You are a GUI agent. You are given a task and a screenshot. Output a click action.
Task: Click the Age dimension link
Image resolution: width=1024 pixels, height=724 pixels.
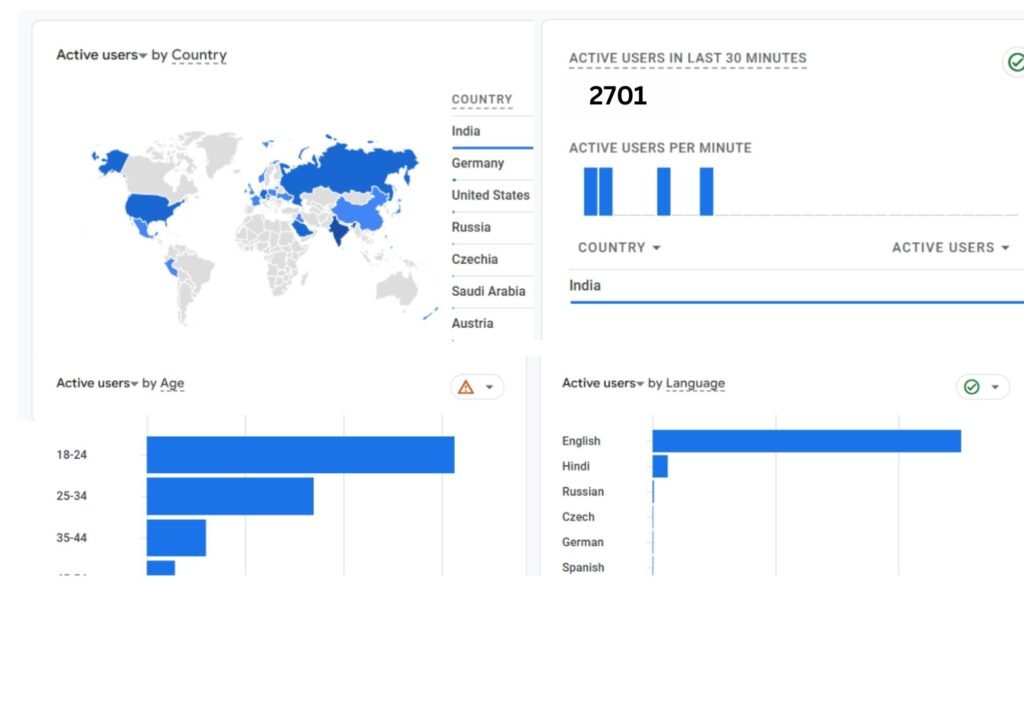[x=172, y=384]
